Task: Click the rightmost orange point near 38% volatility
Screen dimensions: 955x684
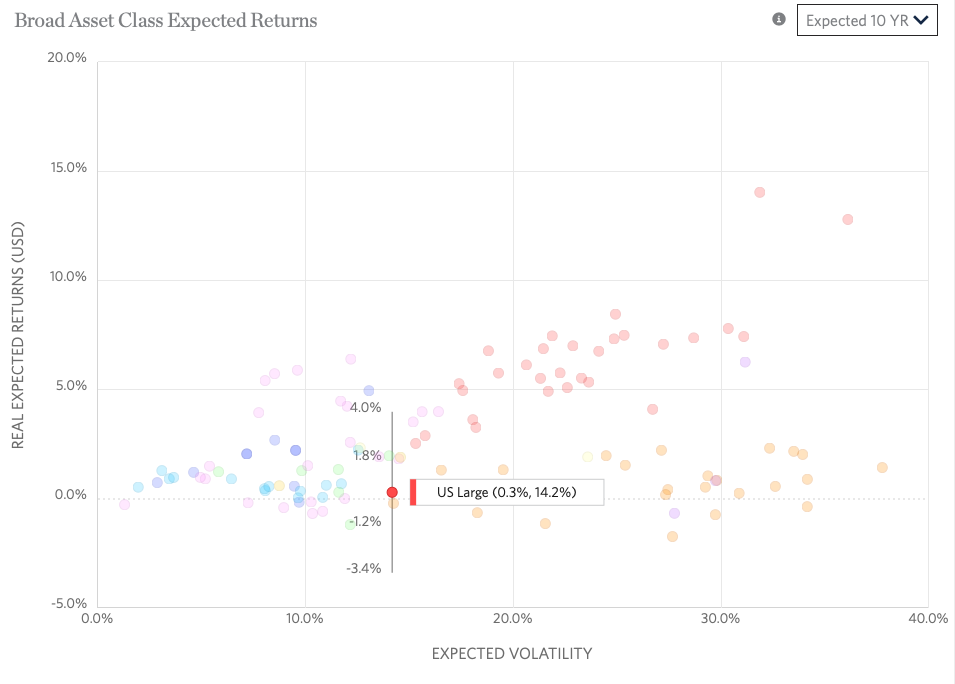Action: coord(882,467)
